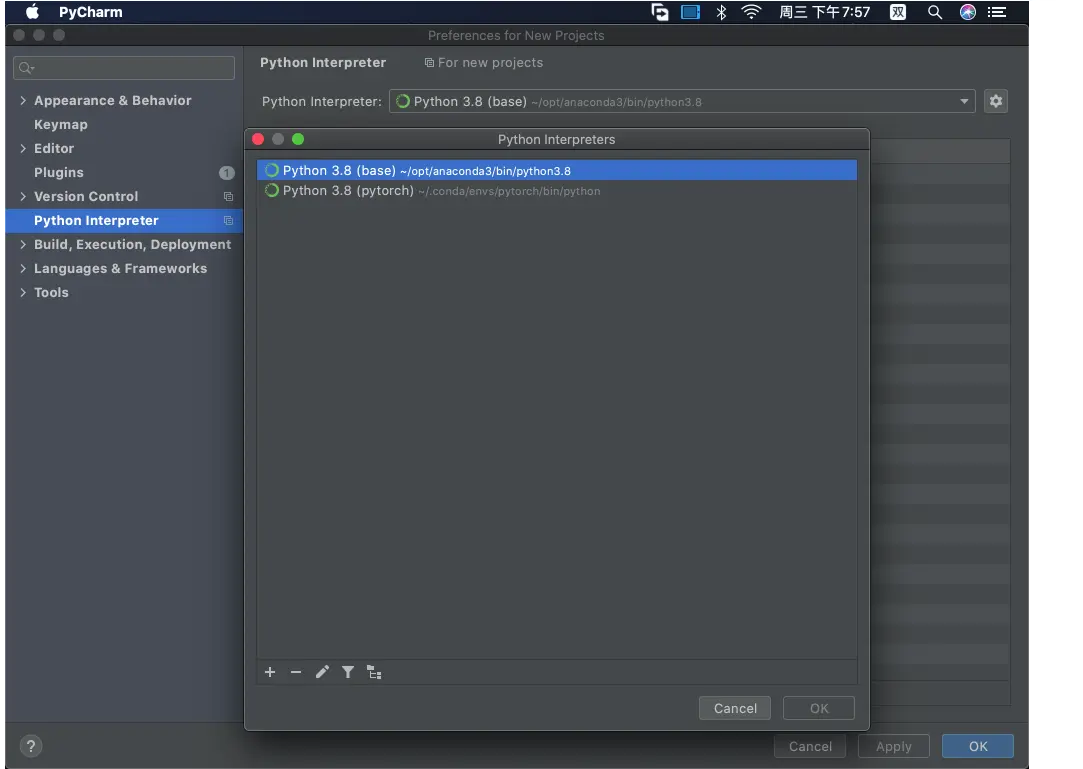Cancel the Preferences dialog
This screenshot has height=769, width=1083.
810,746
